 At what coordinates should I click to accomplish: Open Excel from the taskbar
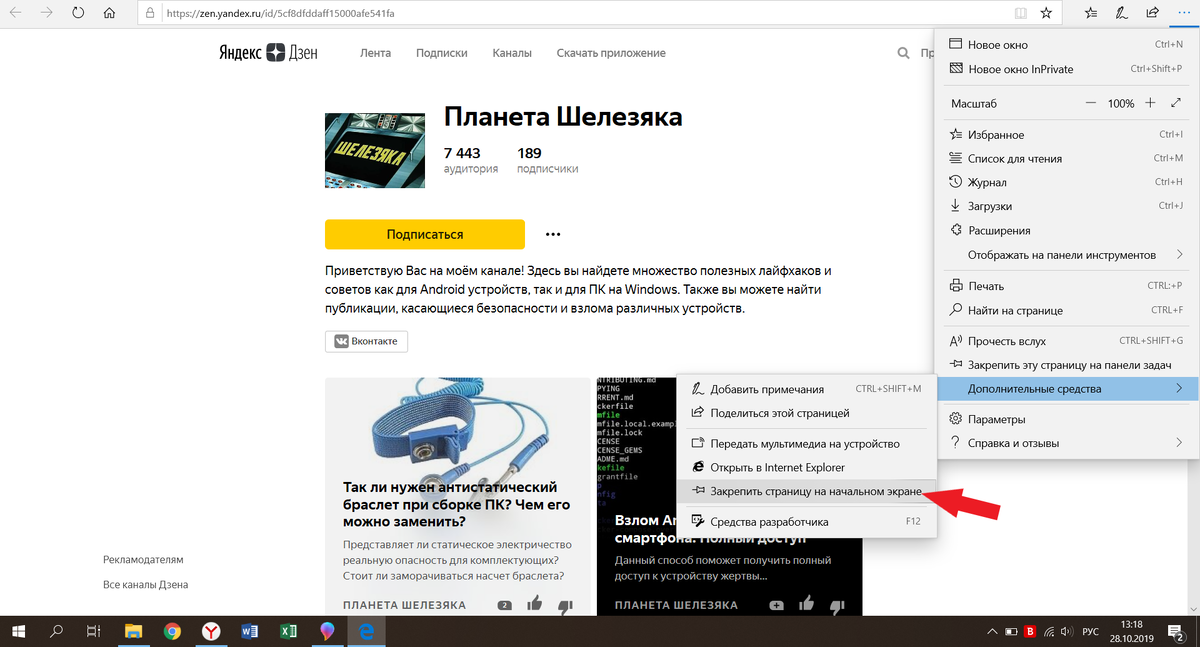(288, 631)
